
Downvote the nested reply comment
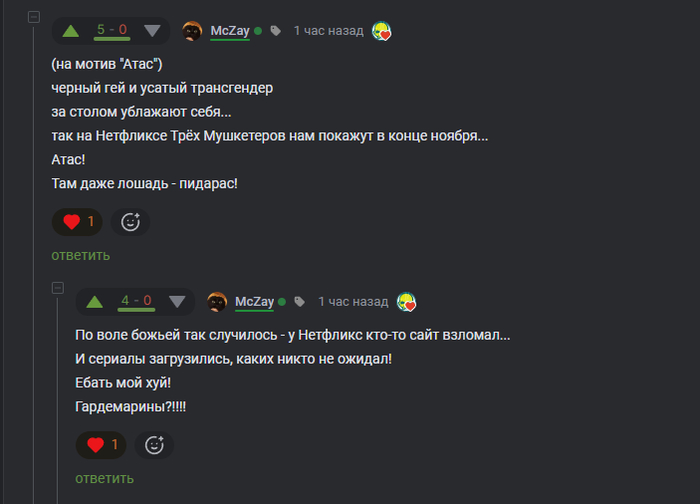pyautogui.click(x=177, y=301)
